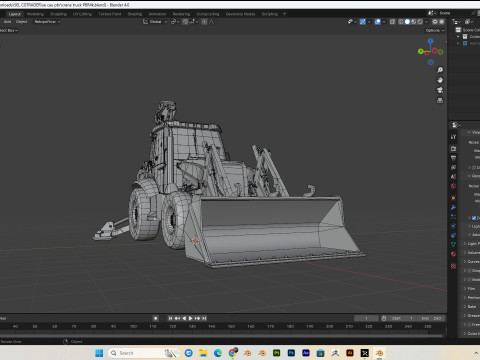Open the Texture Paint workspace tab

[x=110, y=14]
